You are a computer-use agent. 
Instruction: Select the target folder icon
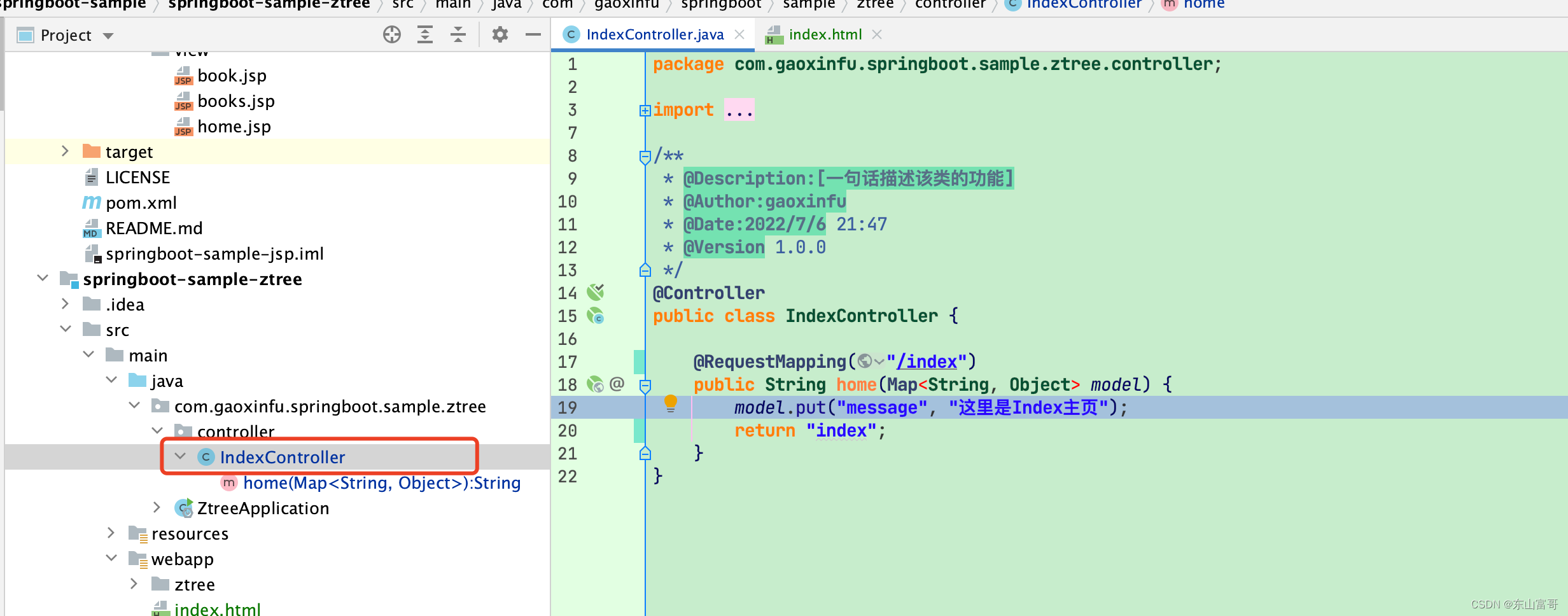(92, 151)
